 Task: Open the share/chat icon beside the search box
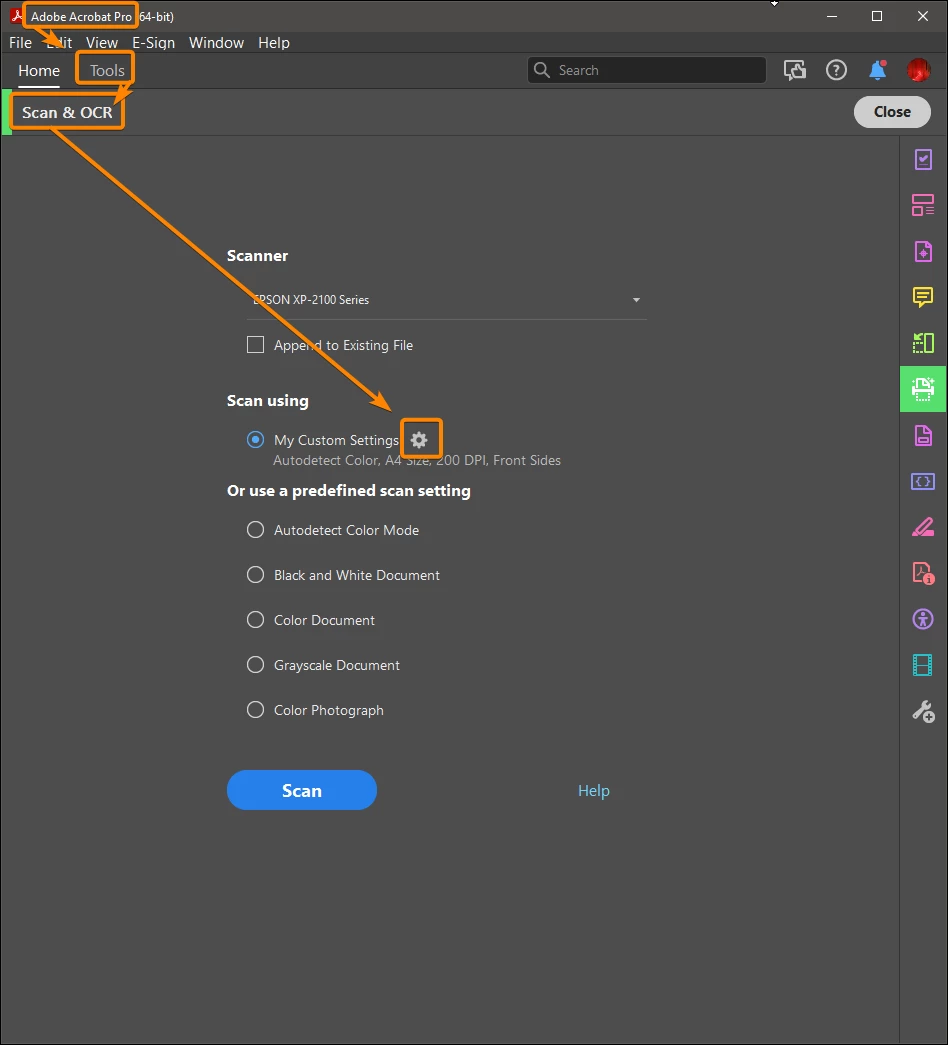795,70
